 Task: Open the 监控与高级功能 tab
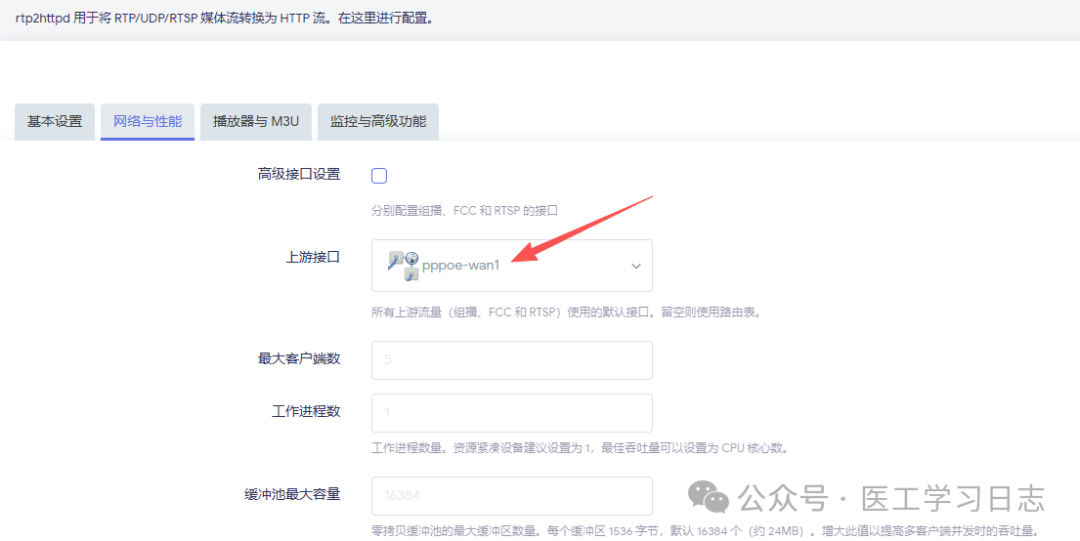point(378,122)
